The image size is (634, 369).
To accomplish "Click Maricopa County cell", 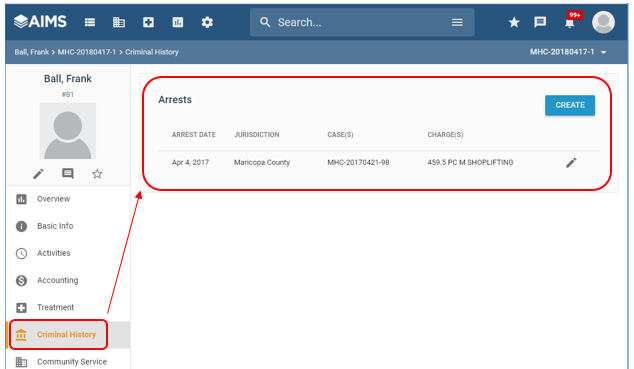I will pyautogui.click(x=262, y=162).
